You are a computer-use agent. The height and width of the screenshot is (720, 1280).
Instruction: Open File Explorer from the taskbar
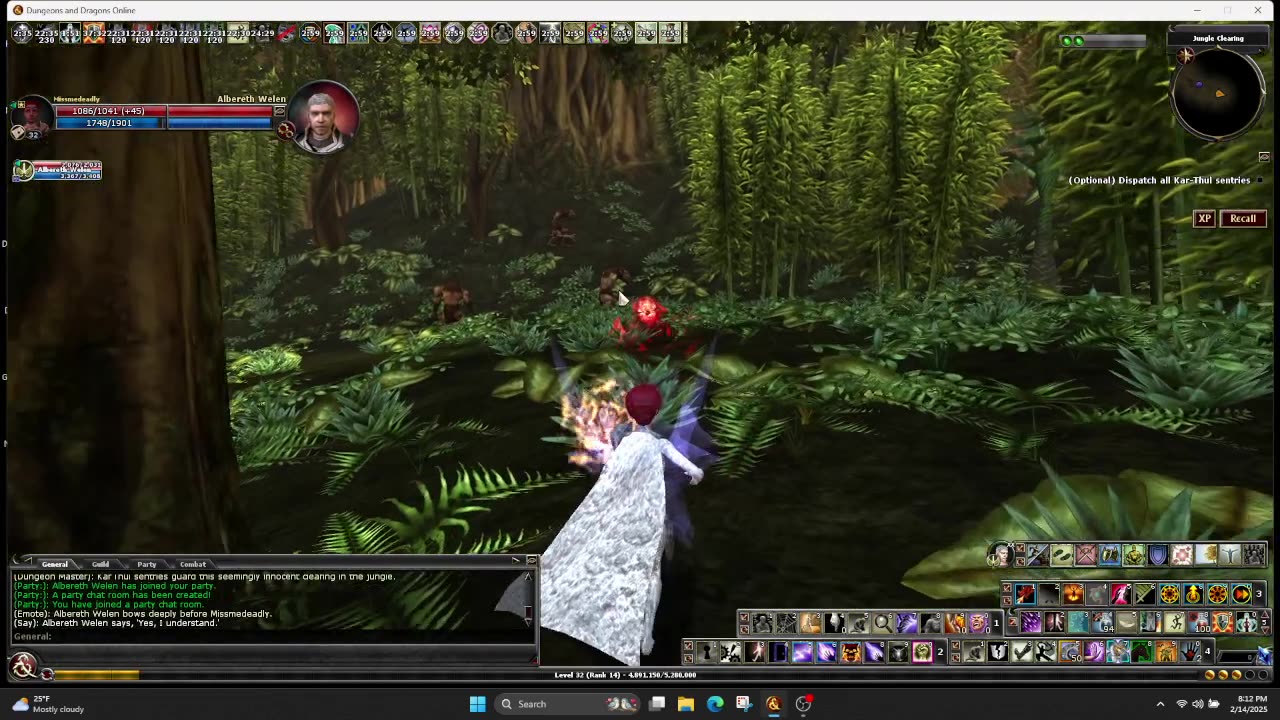685,704
